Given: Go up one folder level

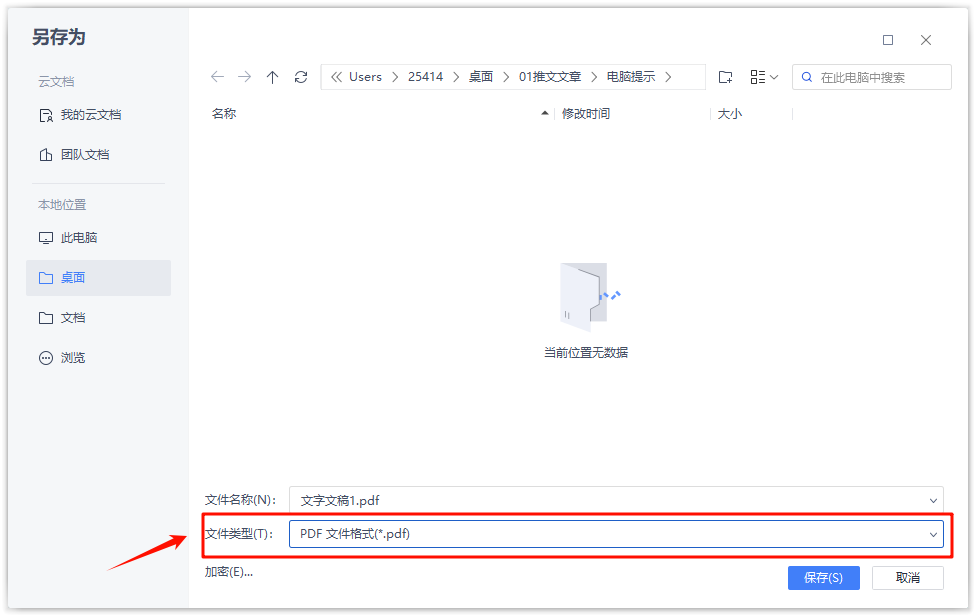Looking at the screenshot, I should tap(272, 77).
